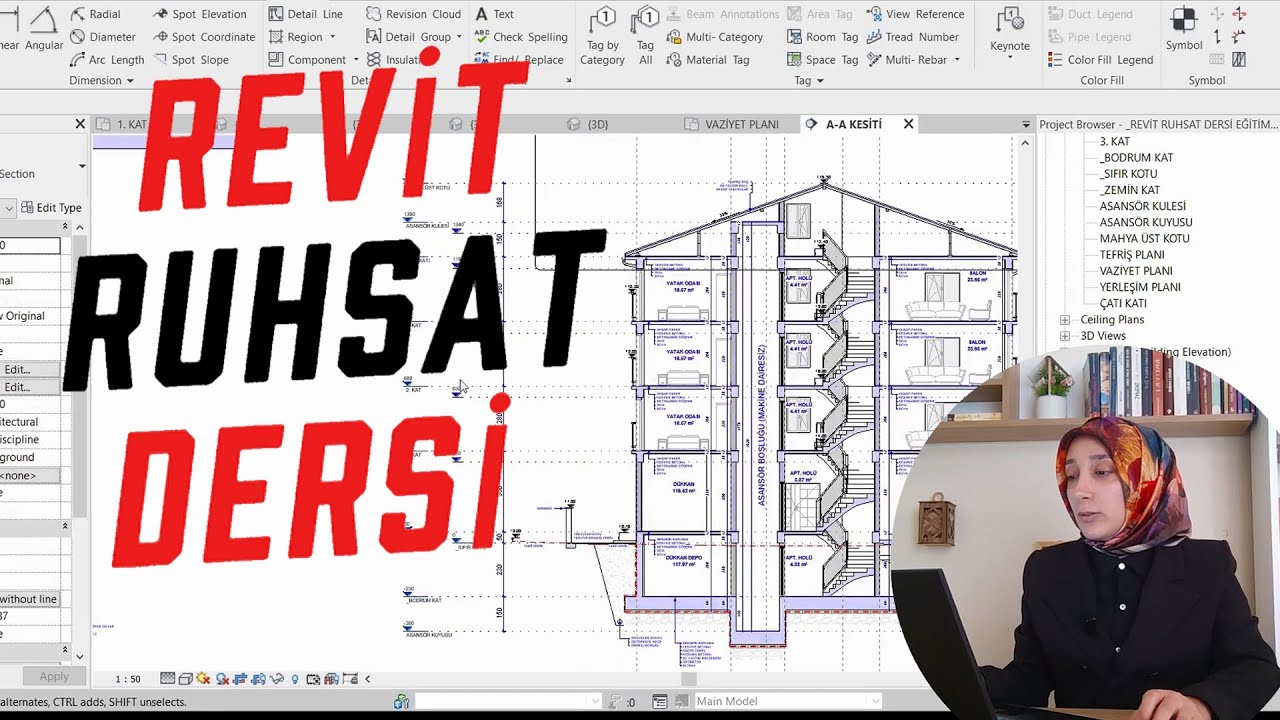Screen dimensions: 1280x720
Task: Select the Space Tag tool
Action: (x=823, y=60)
